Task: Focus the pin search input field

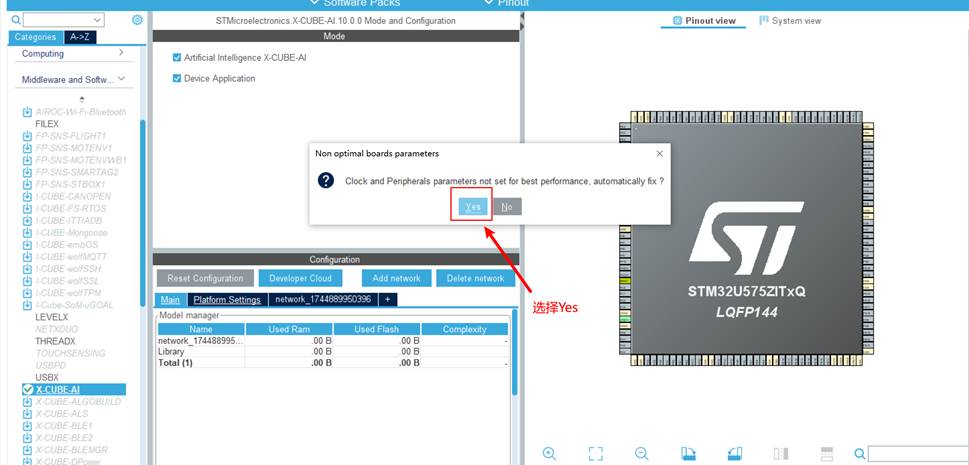Action: [918, 454]
